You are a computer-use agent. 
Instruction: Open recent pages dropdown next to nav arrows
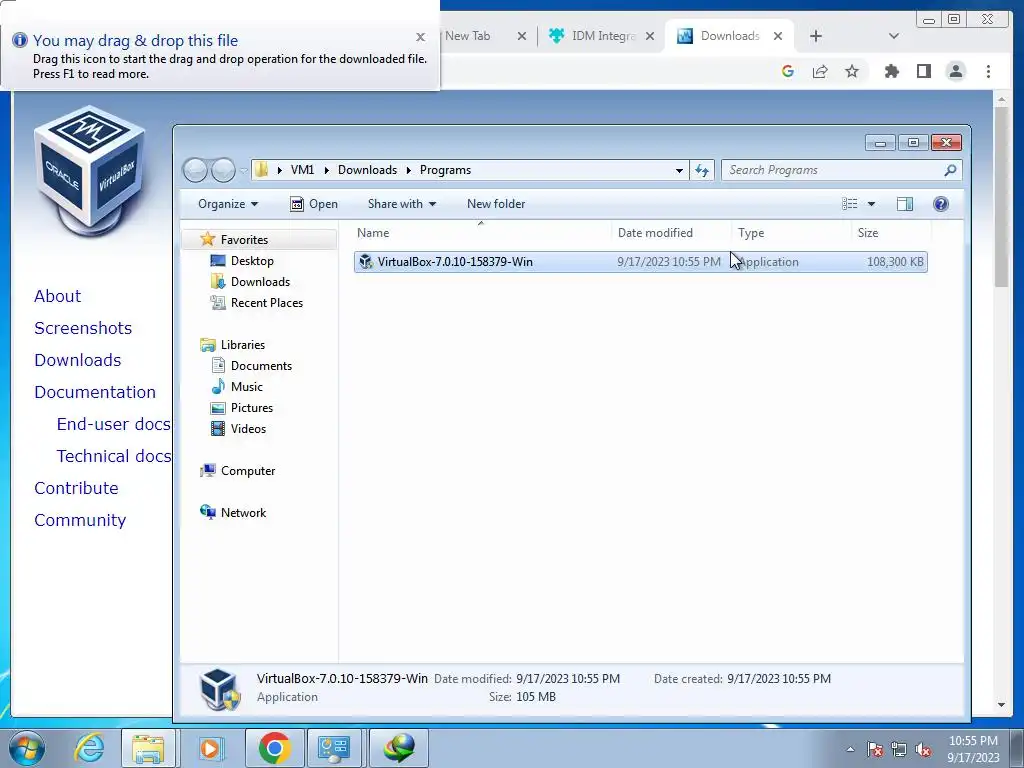click(x=244, y=170)
